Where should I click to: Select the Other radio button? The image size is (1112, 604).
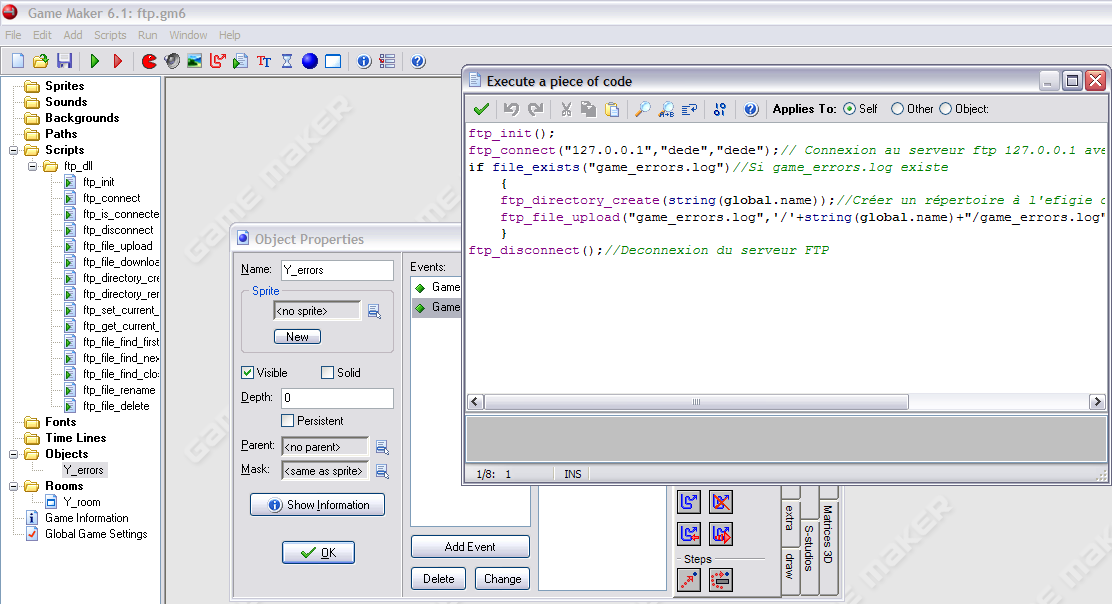pyautogui.click(x=897, y=109)
